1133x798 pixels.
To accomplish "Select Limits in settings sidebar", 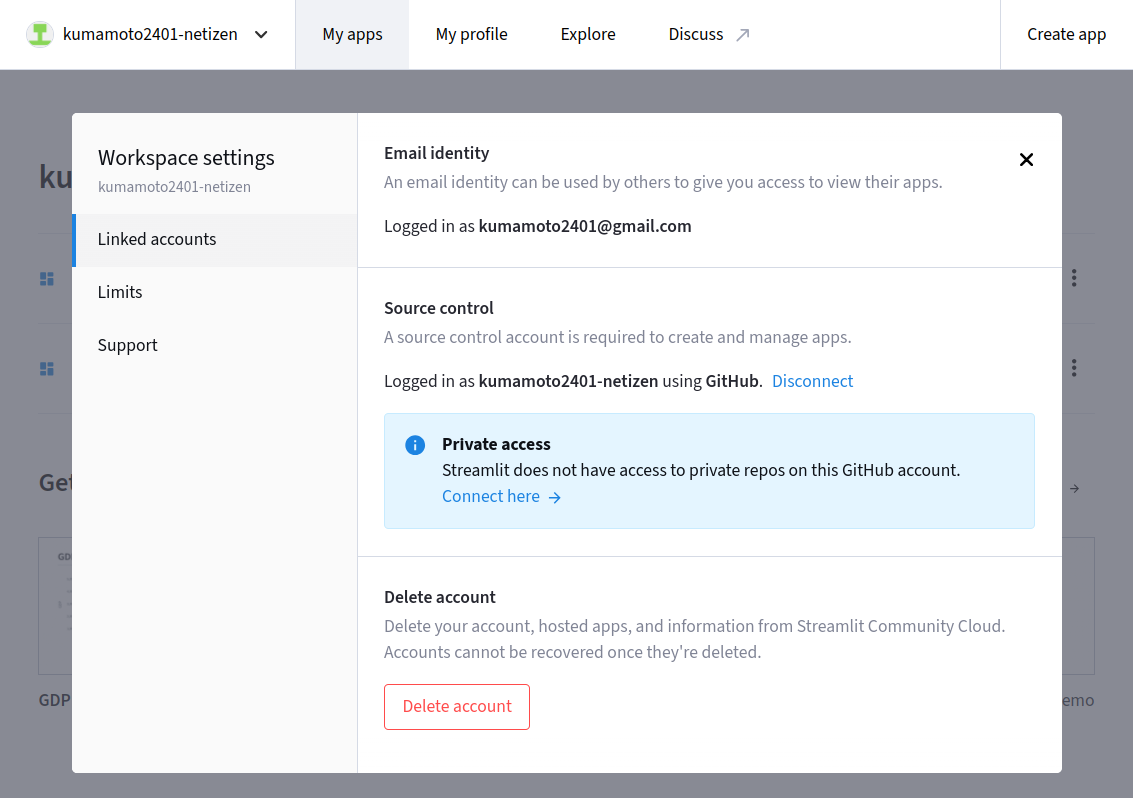I will tap(215, 292).
